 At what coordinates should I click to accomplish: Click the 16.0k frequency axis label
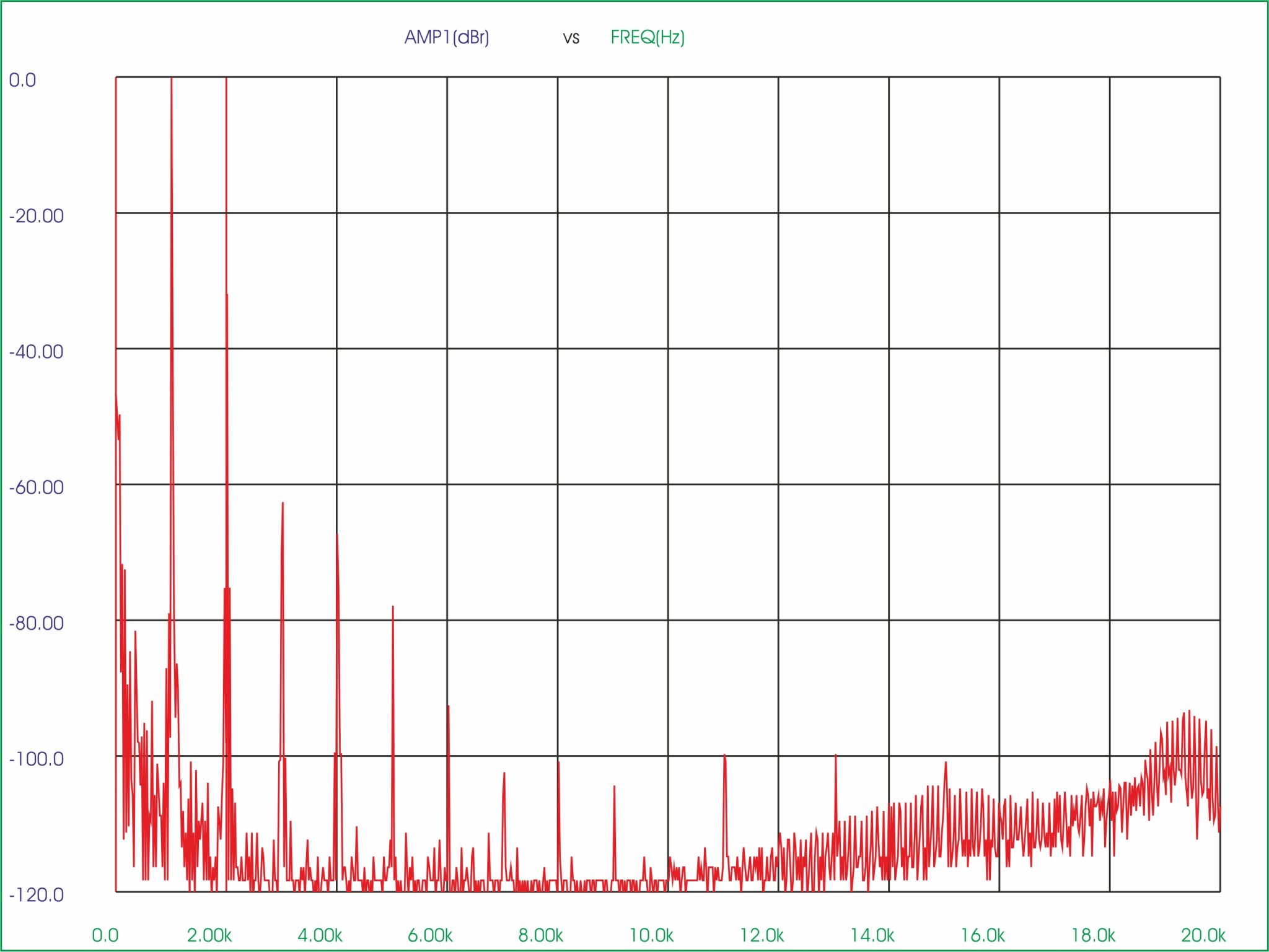[x=982, y=935]
